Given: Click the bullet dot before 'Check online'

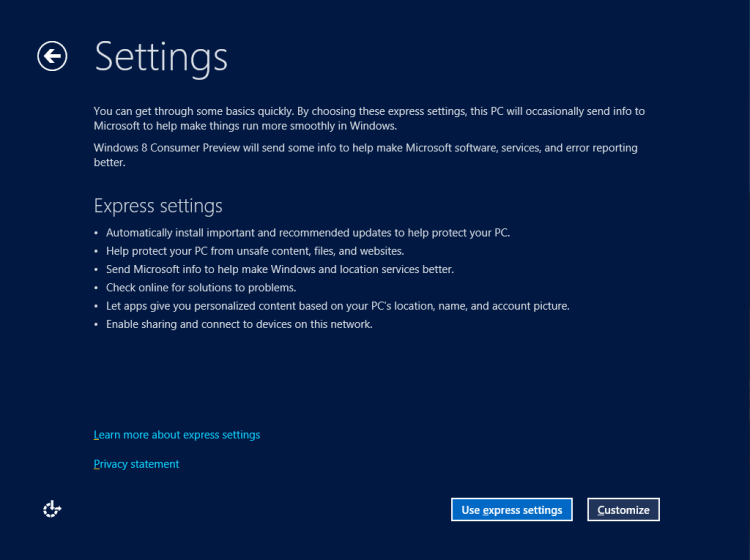Looking at the screenshot, I should [x=97, y=288].
